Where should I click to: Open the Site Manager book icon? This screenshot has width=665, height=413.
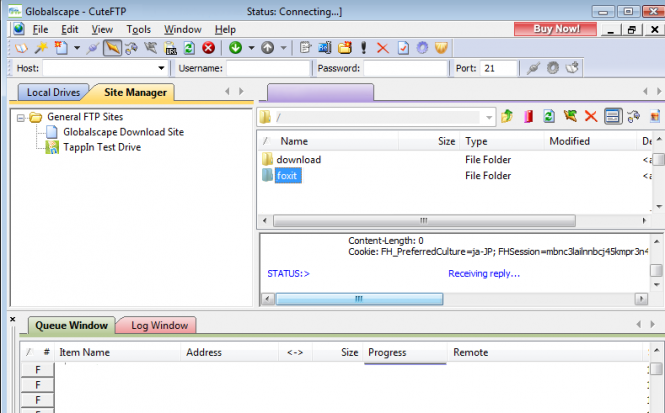(x=21, y=48)
